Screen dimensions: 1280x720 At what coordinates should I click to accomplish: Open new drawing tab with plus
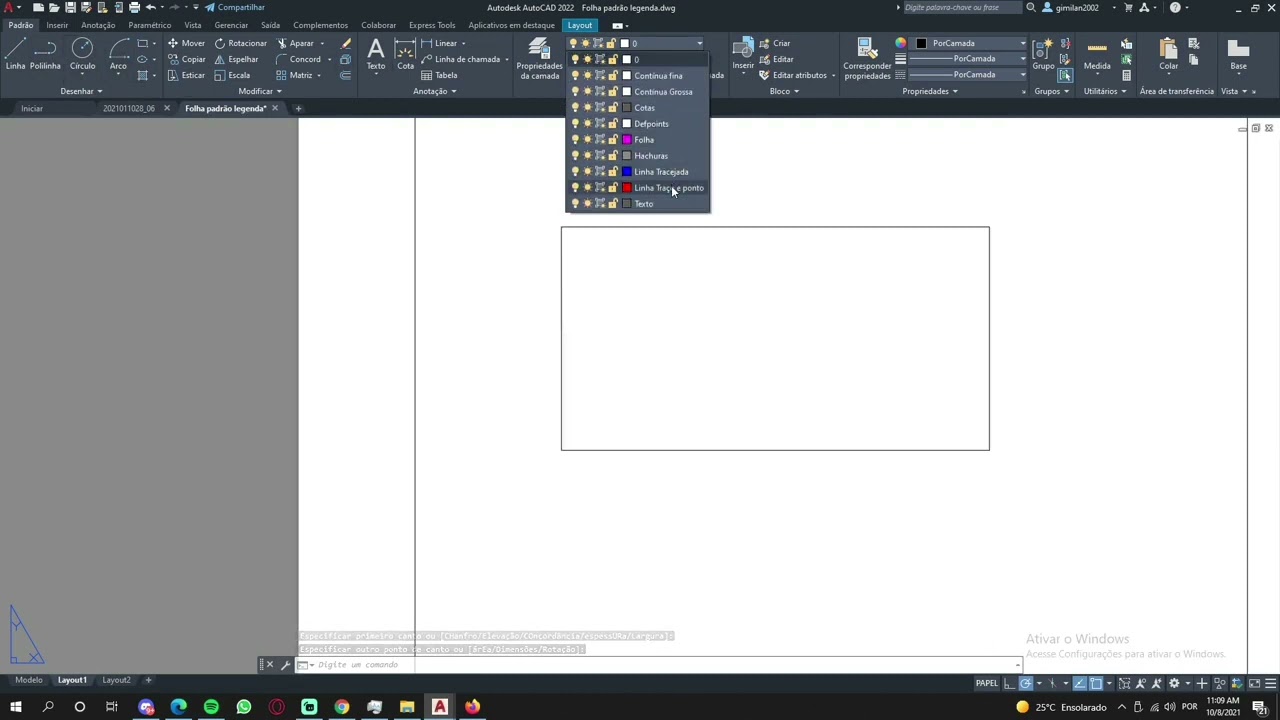pyautogui.click(x=298, y=108)
